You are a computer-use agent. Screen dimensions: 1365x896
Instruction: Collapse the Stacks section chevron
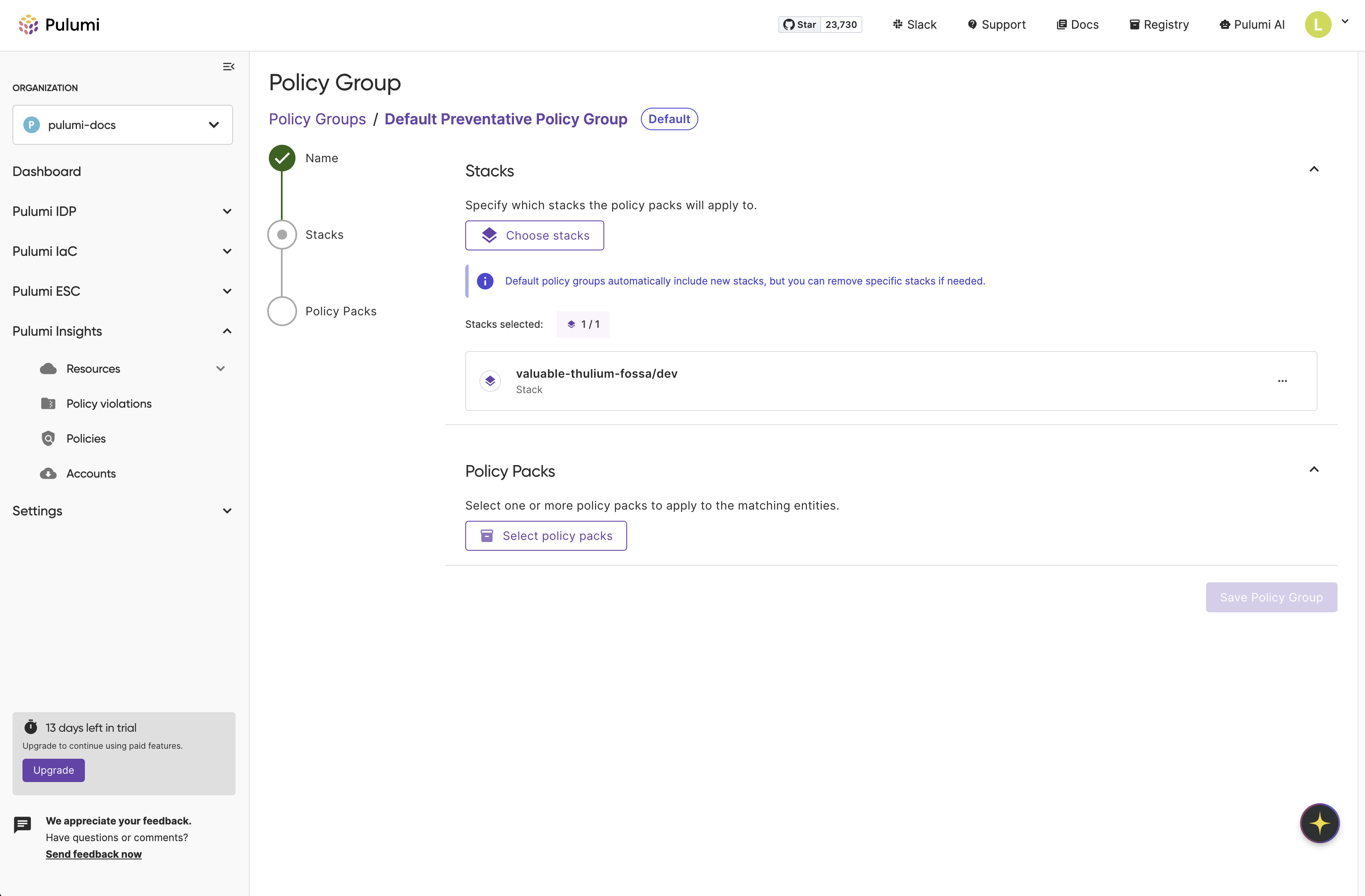coord(1314,169)
